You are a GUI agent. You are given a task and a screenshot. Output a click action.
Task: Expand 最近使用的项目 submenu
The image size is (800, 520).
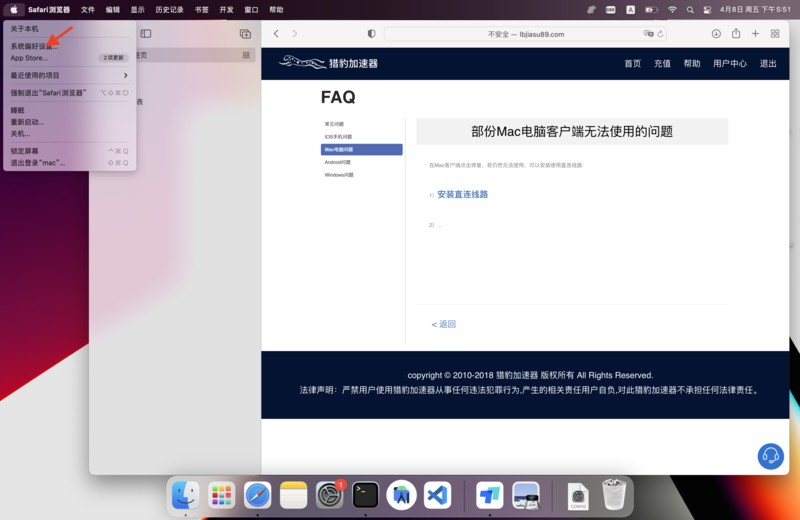click(x=68, y=75)
